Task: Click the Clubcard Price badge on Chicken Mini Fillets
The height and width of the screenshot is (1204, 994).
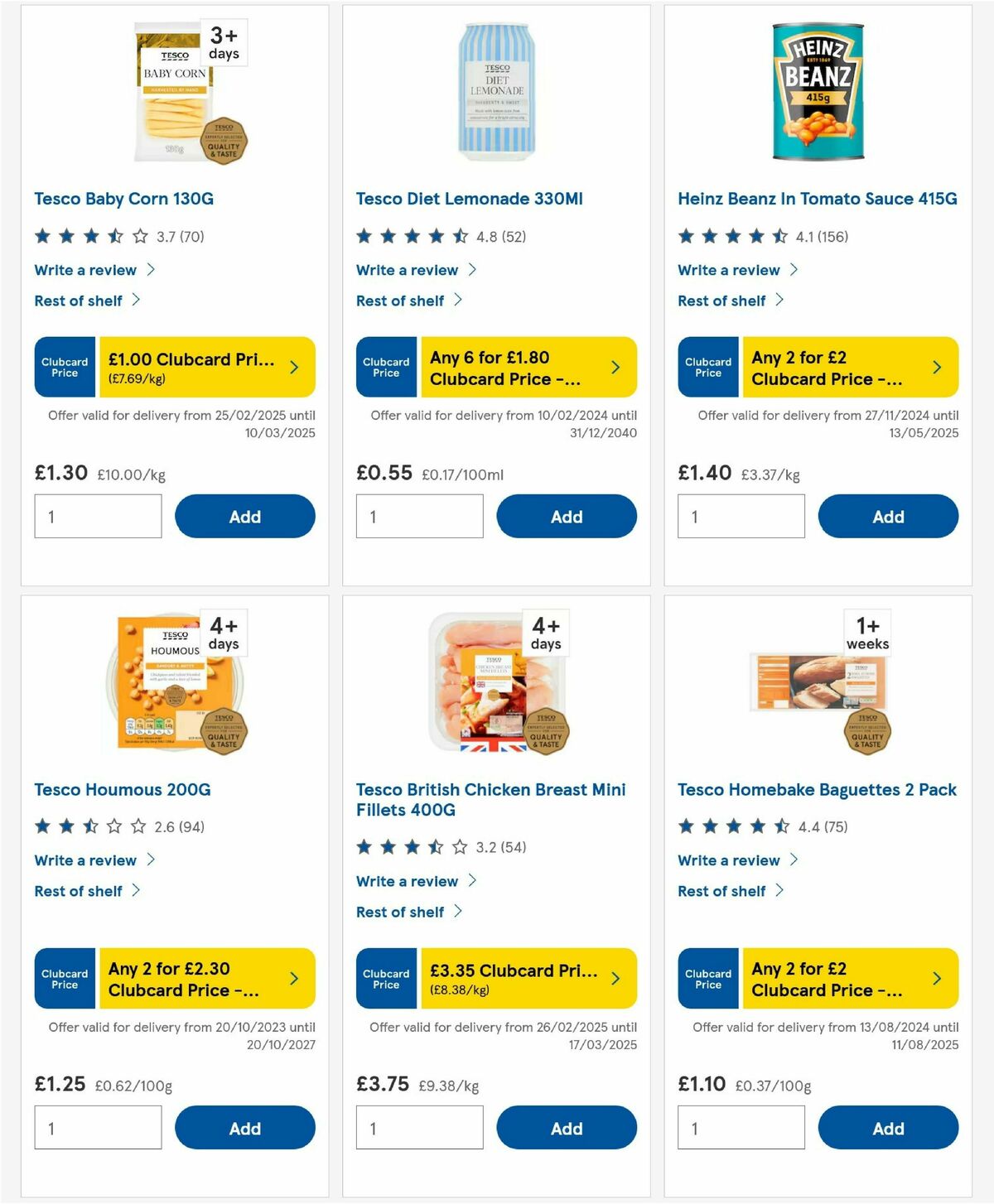Action: (x=385, y=978)
